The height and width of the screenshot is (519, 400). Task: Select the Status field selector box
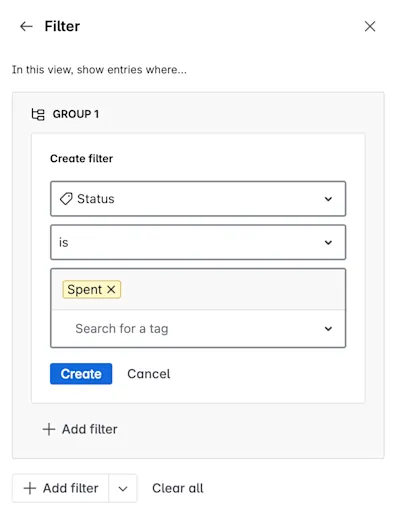[198, 199]
